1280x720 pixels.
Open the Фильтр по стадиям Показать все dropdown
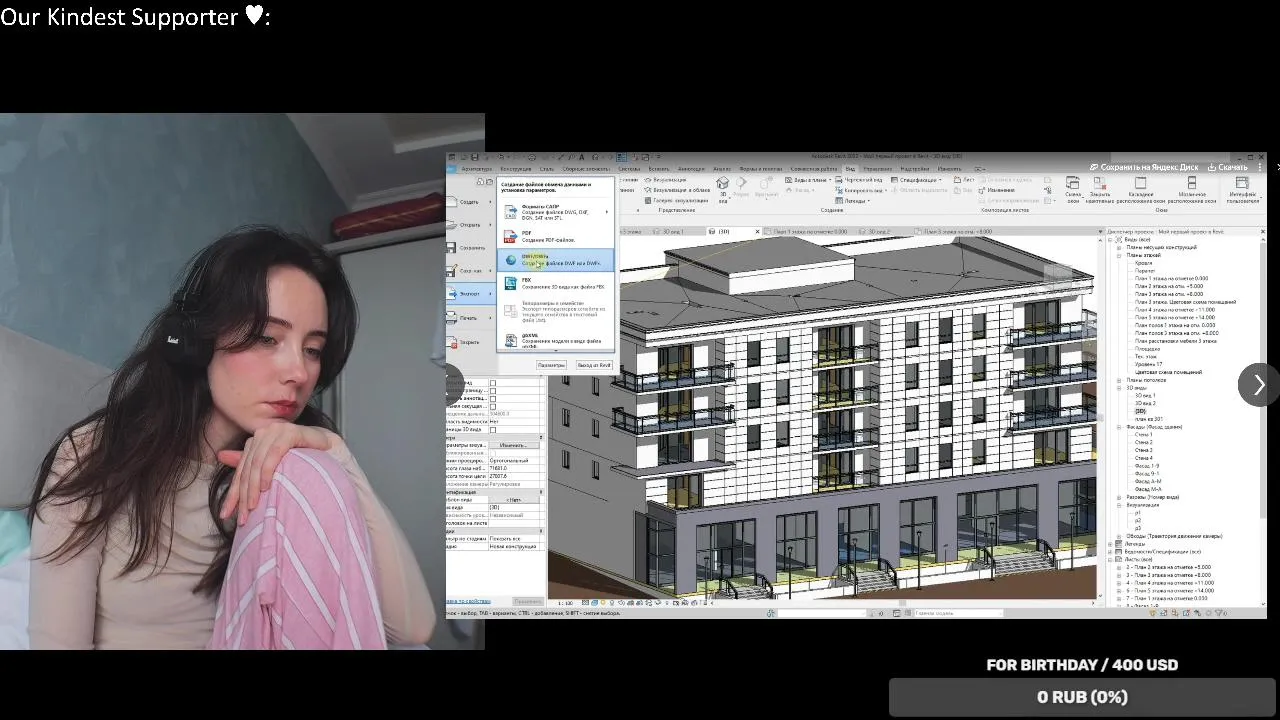(514, 539)
